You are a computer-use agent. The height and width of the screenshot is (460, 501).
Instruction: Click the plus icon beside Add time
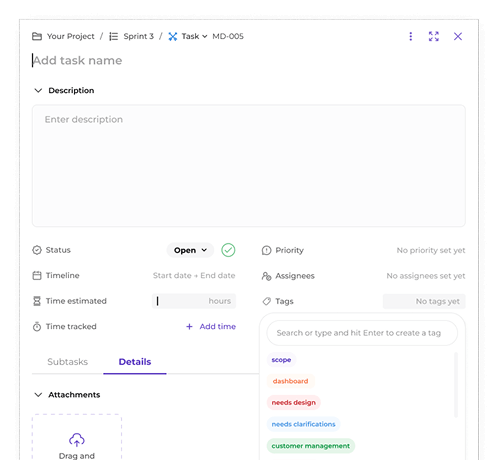[189, 327]
